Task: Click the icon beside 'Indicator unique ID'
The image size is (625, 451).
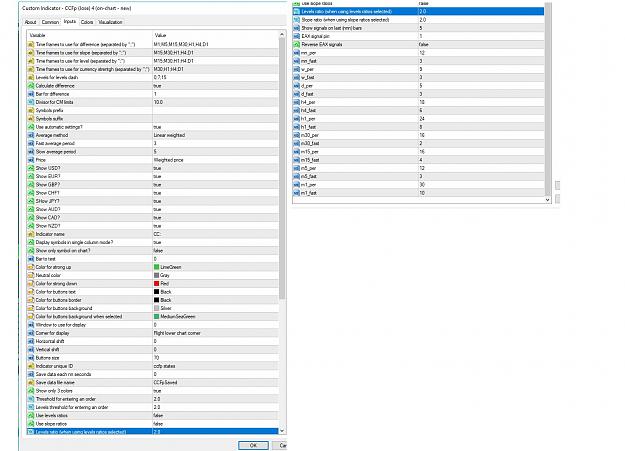Action: [x=31, y=366]
